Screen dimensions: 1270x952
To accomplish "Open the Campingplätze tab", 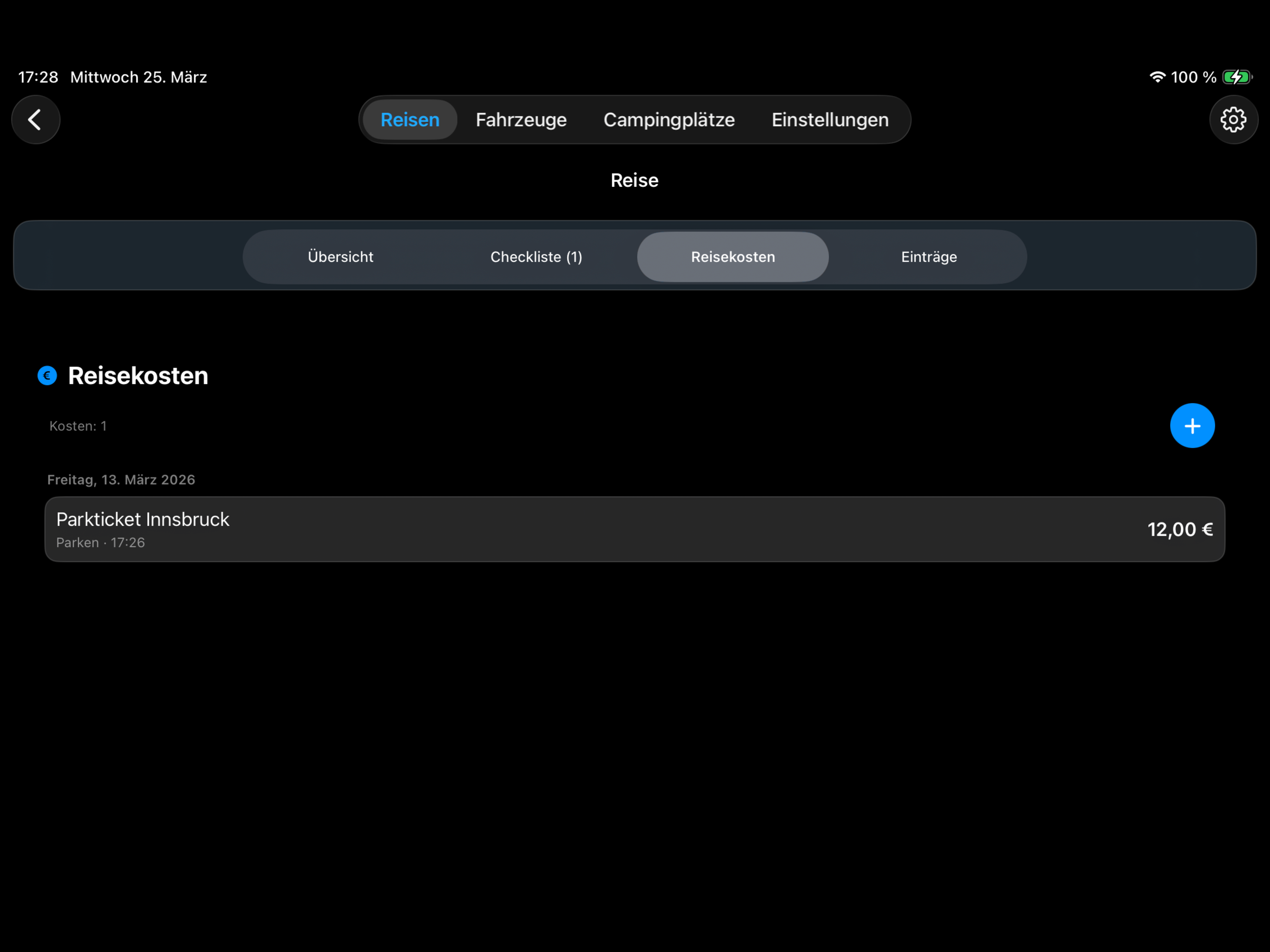I will 669,119.
